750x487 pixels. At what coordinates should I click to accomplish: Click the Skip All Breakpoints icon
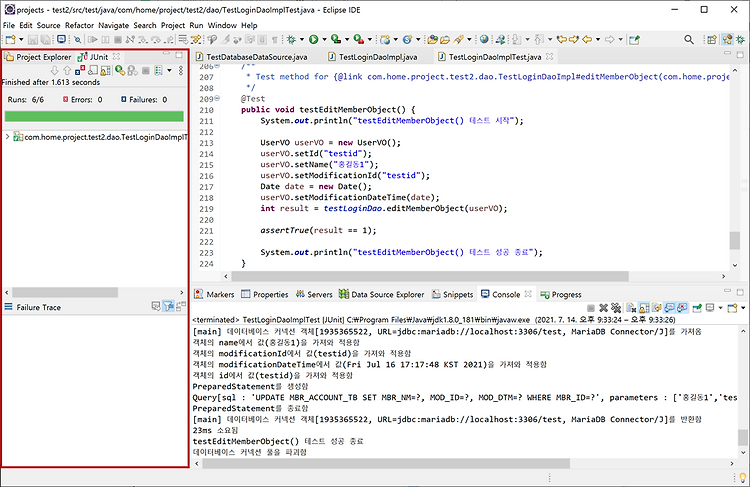[77, 40]
